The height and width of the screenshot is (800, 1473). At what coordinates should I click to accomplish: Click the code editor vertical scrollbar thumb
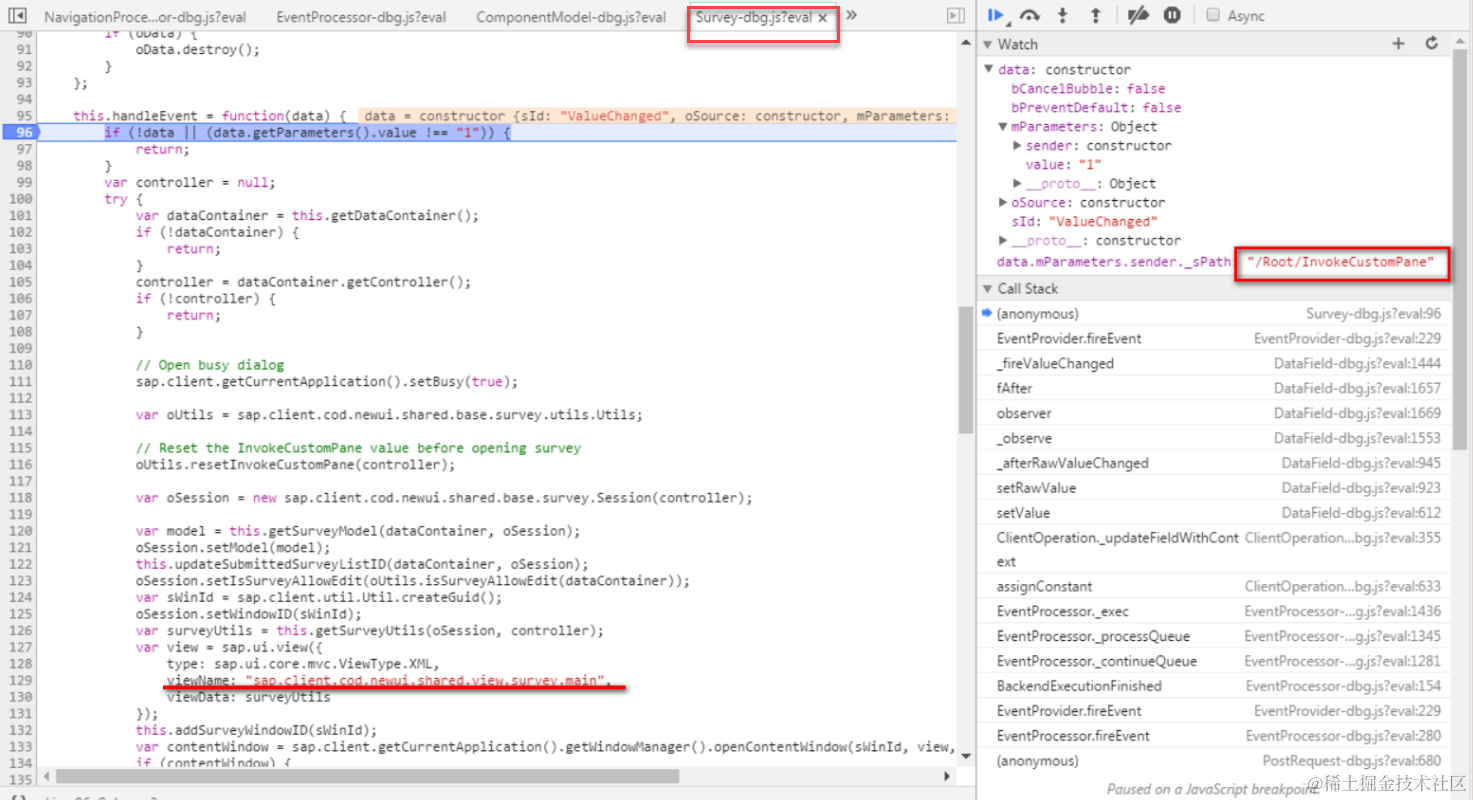pos(965,370)
